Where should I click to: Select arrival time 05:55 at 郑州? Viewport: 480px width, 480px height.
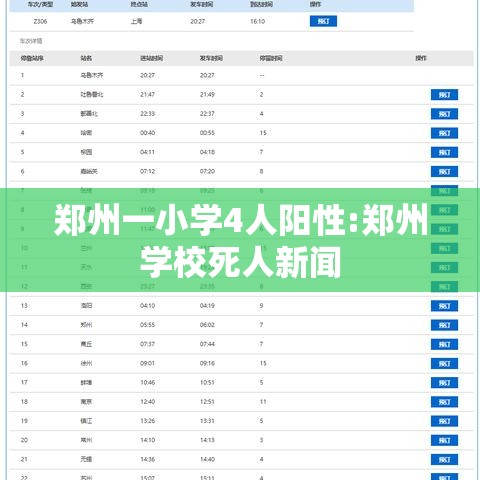pyautogui.click(x=147, y=325)
